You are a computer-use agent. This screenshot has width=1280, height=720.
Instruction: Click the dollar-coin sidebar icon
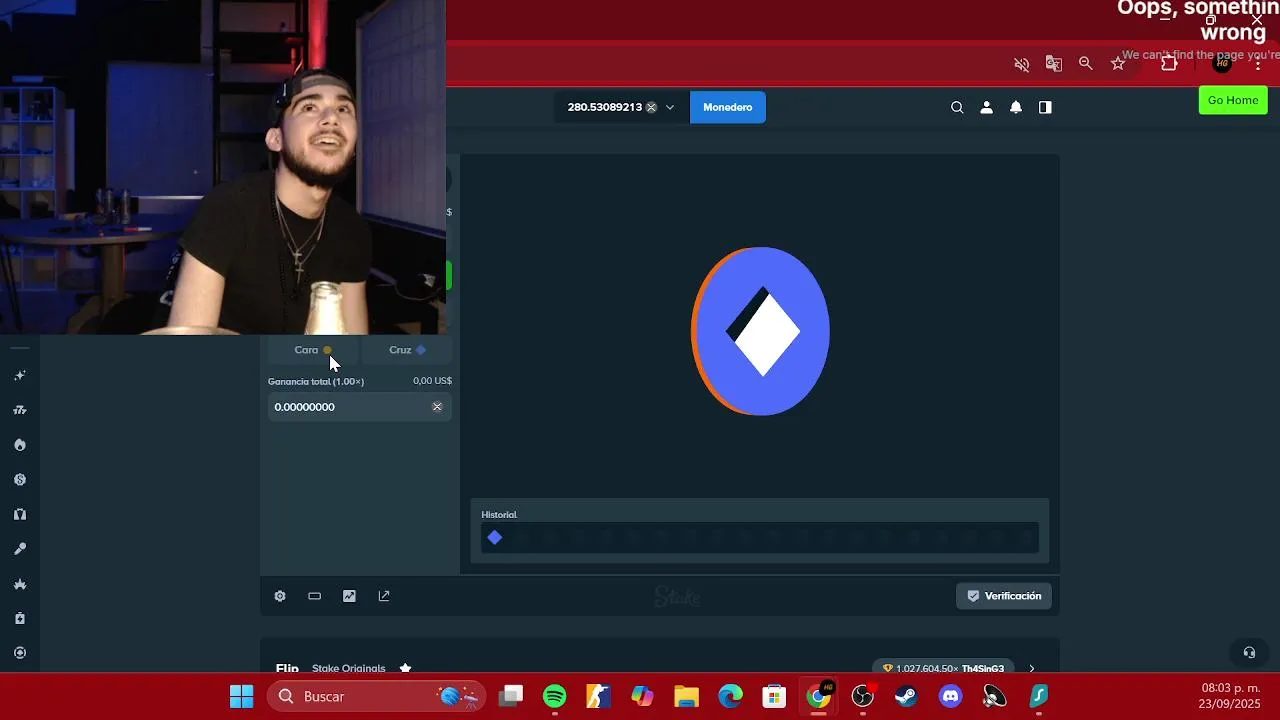[20, 479]
